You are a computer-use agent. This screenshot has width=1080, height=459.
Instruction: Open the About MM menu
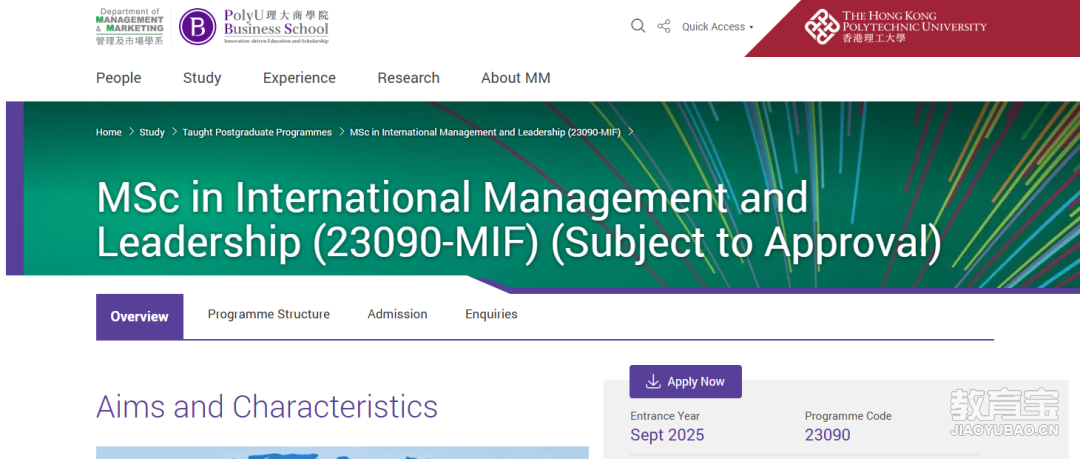point(516,78)
